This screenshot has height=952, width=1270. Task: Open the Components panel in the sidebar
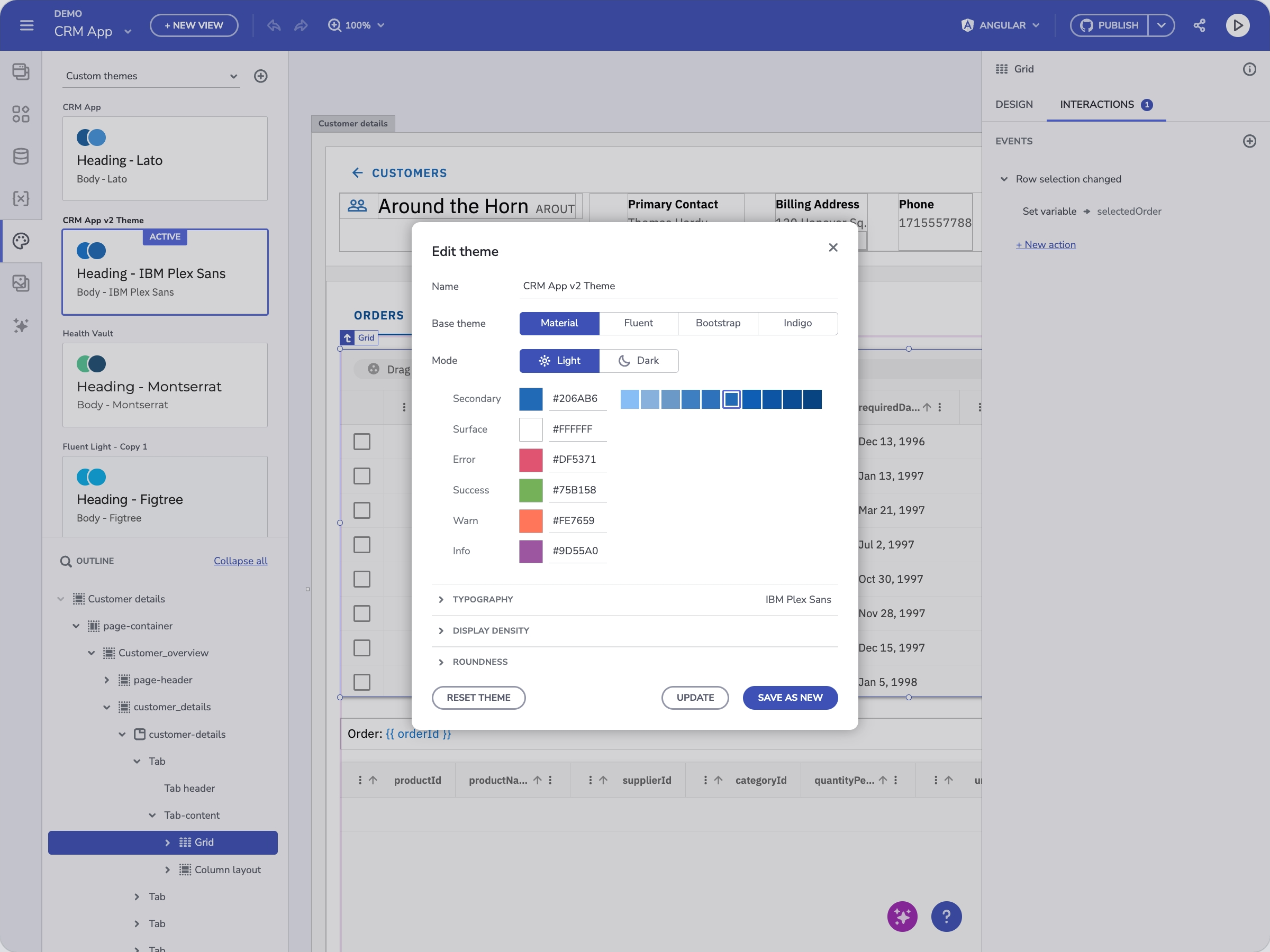pos(21,114)
